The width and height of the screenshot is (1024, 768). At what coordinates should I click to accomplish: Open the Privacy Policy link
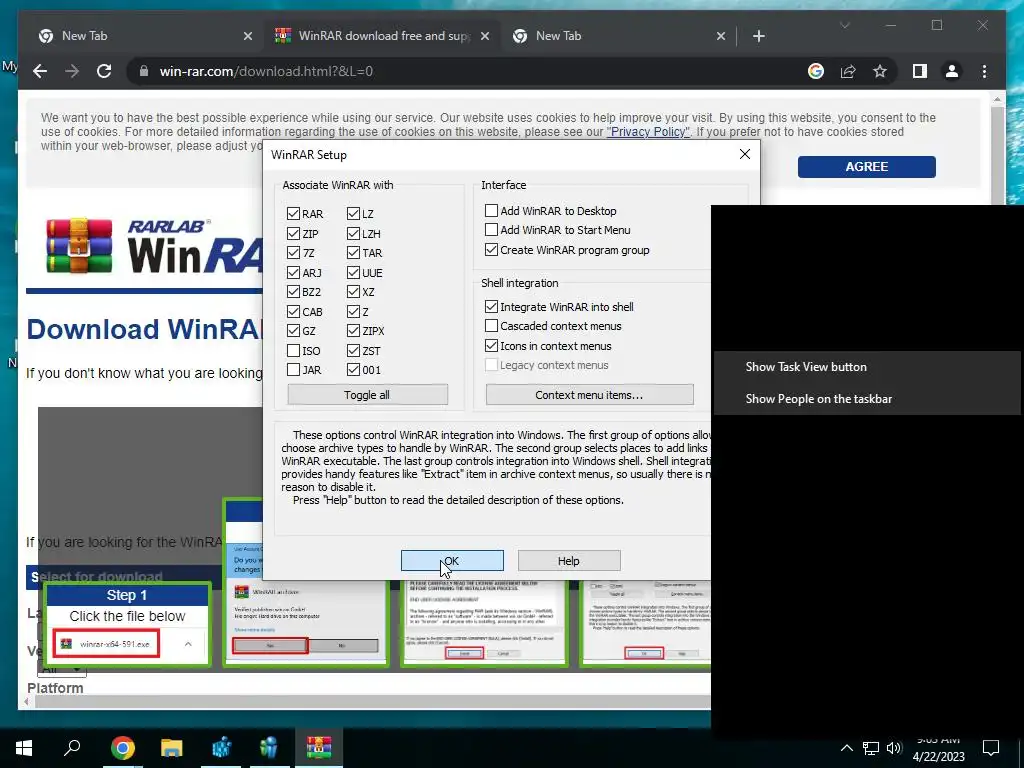coord(648,132)
